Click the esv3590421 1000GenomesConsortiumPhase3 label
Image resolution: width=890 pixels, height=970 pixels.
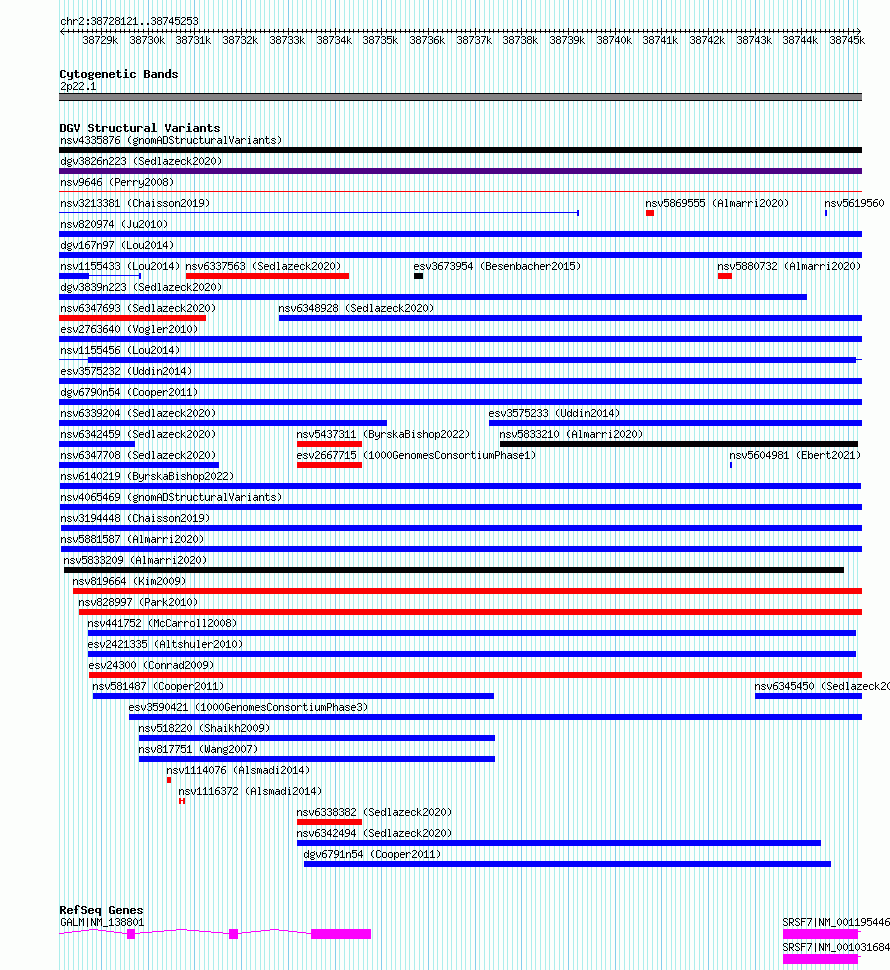(x=248, y=708)
